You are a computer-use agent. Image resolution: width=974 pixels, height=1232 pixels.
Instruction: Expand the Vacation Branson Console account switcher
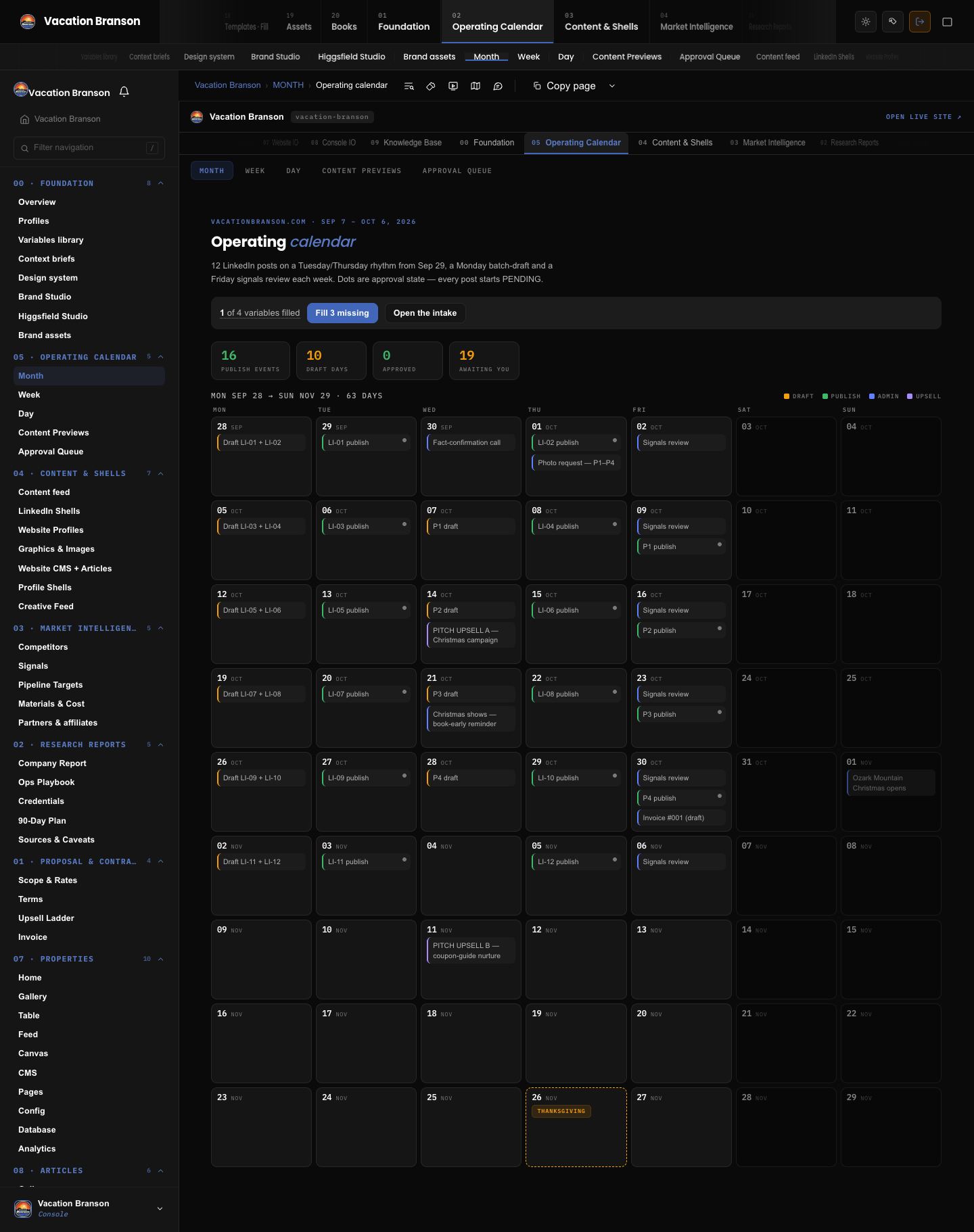pyautogui.click(x=160, y=1208)
